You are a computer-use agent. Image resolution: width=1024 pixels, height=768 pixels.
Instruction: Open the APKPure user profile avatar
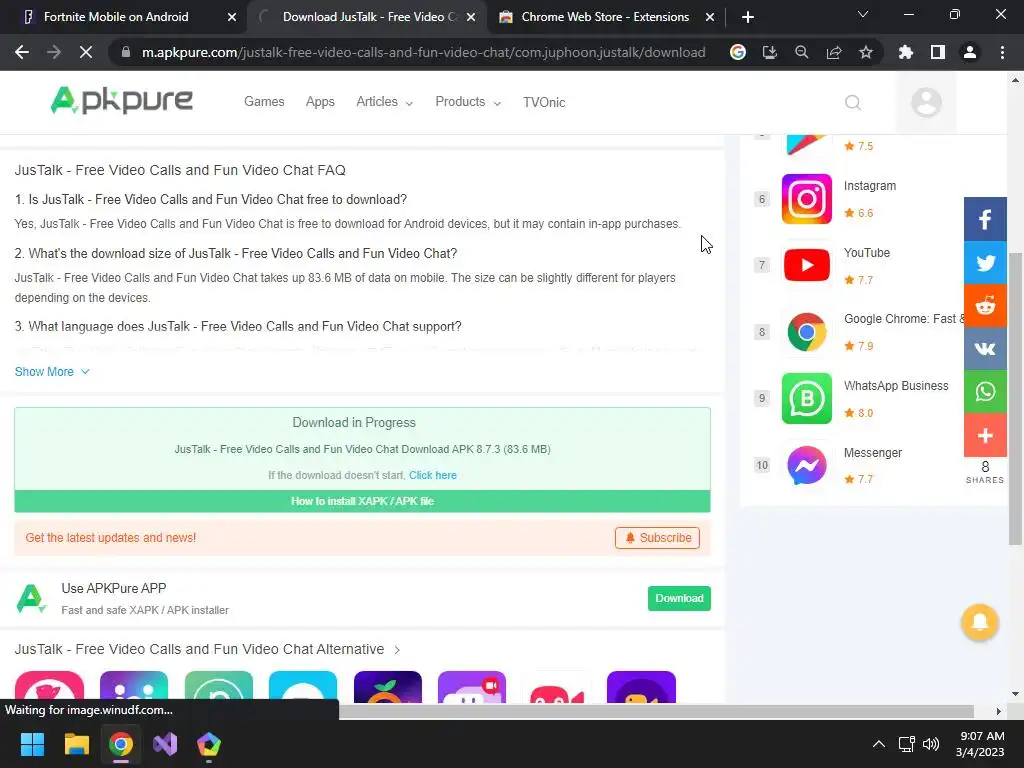926,103
